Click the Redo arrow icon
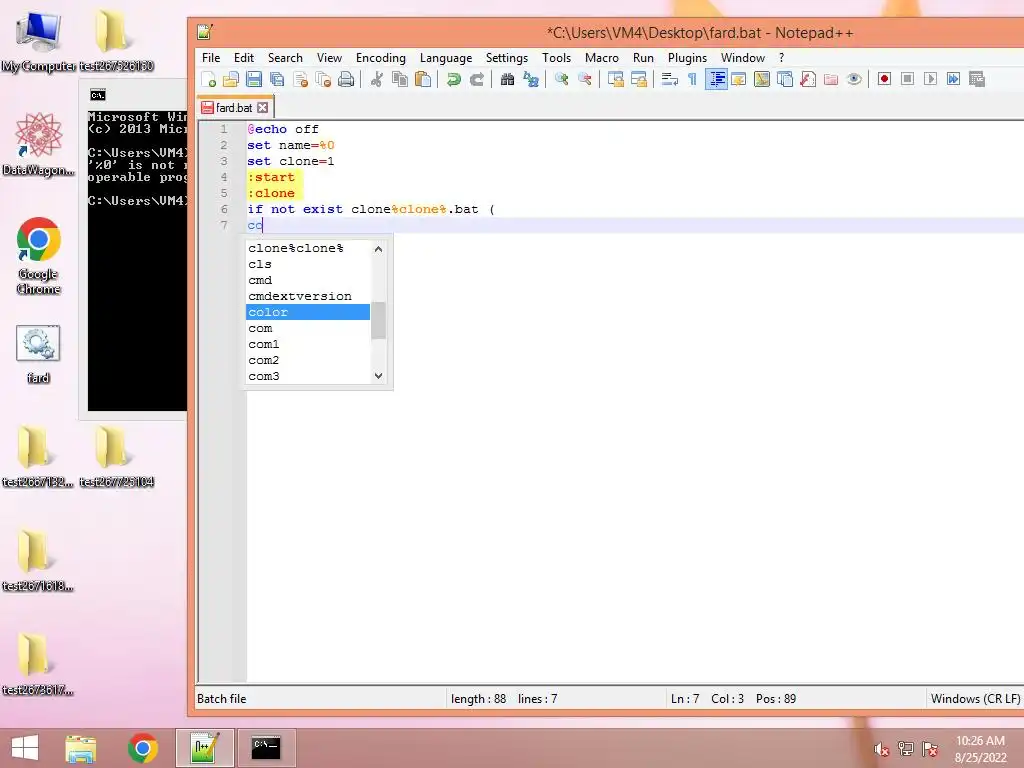This screenshot has width=1024, height=768. click(x=477, y=80)
